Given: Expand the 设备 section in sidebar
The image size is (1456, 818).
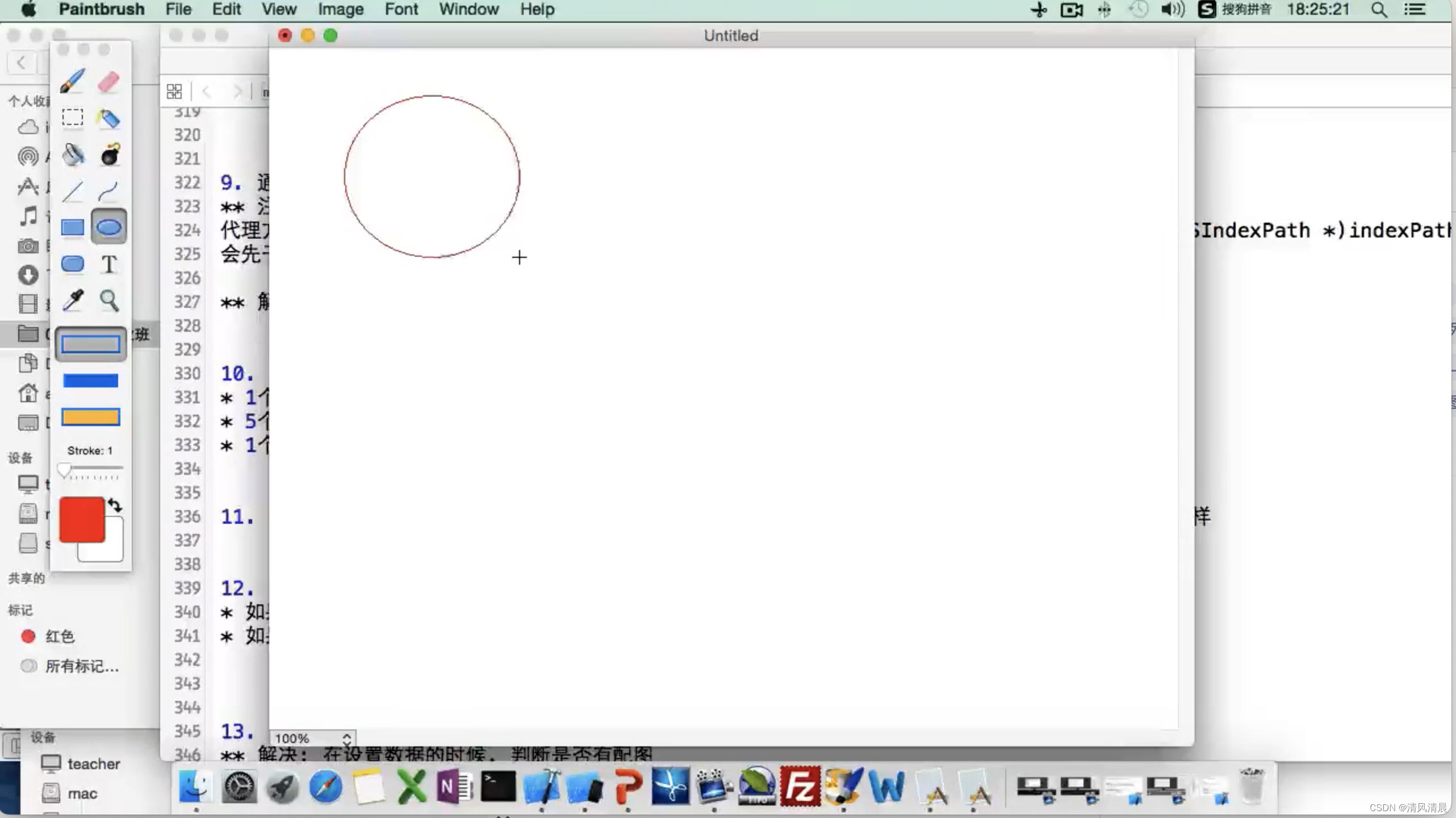Looking at the screenshot, I should (43, 737).
